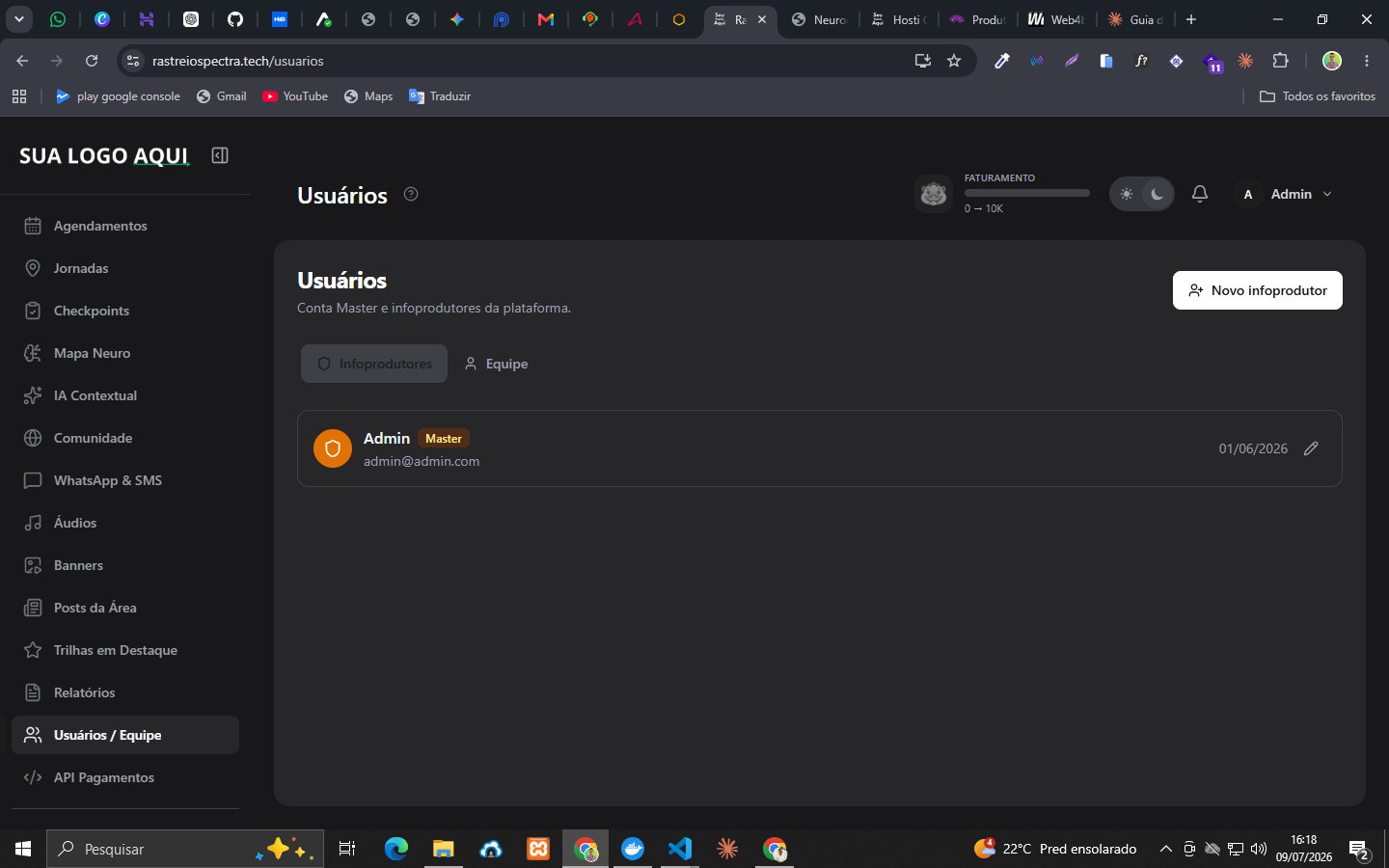This screenshot has width=1389, height=868.
Task: Click the address bar URL
Action: tap(238, 61)
